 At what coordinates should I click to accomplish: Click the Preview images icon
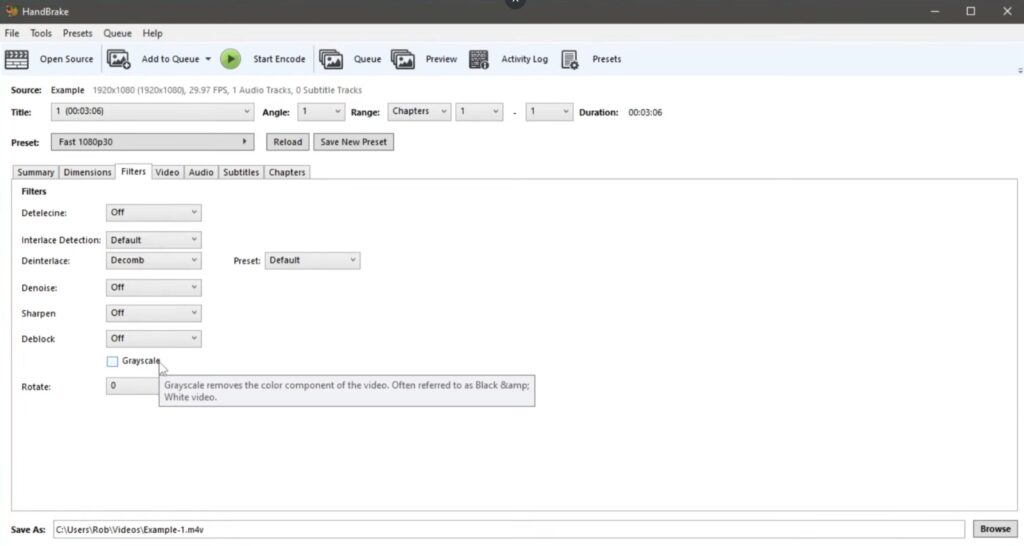(402, 59)
